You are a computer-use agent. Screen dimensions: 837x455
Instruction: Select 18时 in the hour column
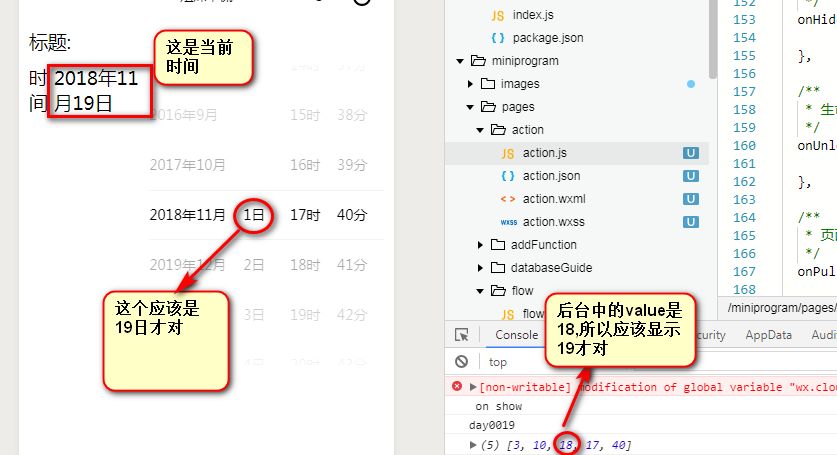[305, 265]
